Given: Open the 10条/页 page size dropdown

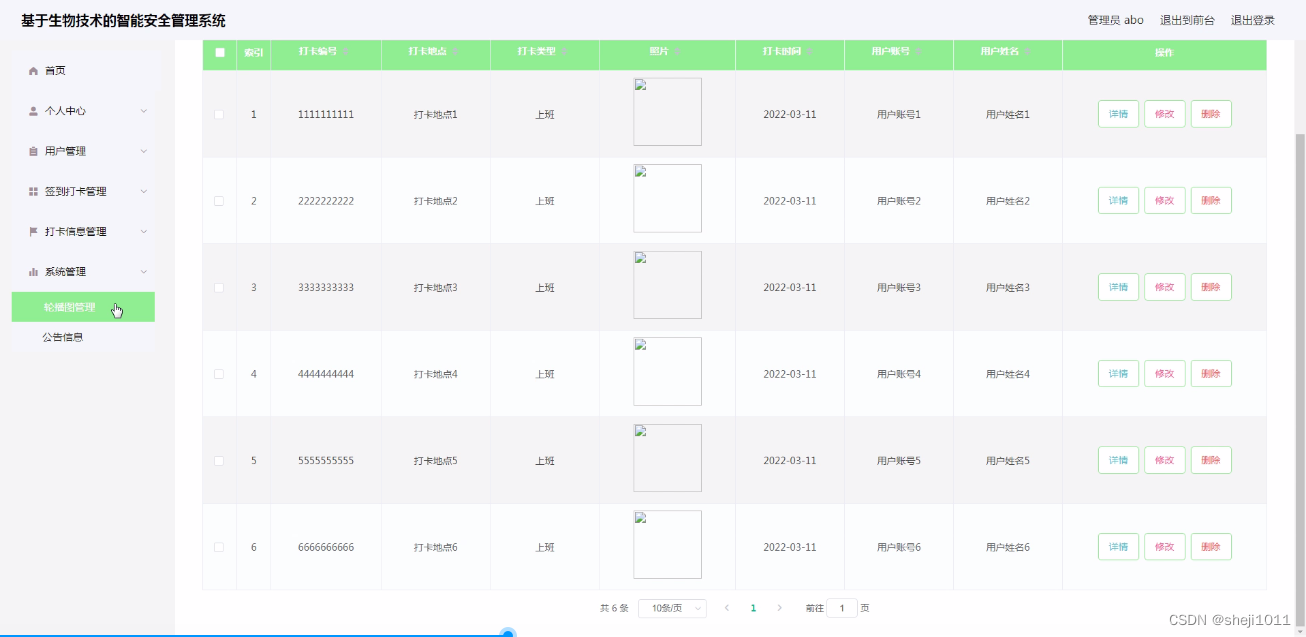Looking at the screenshot, I should (x=672, y=607).
